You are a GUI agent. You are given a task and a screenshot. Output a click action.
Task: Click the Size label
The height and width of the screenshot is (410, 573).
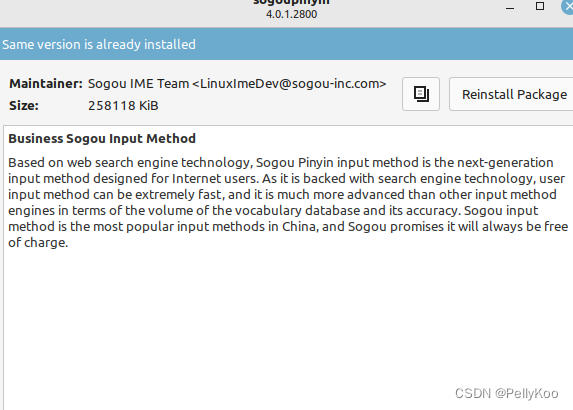point(24,106)
